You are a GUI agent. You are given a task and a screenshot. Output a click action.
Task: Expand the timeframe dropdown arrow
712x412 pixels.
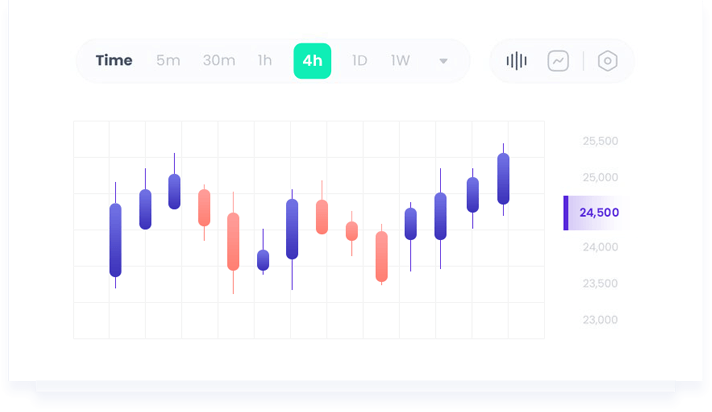tap(443, 61)
